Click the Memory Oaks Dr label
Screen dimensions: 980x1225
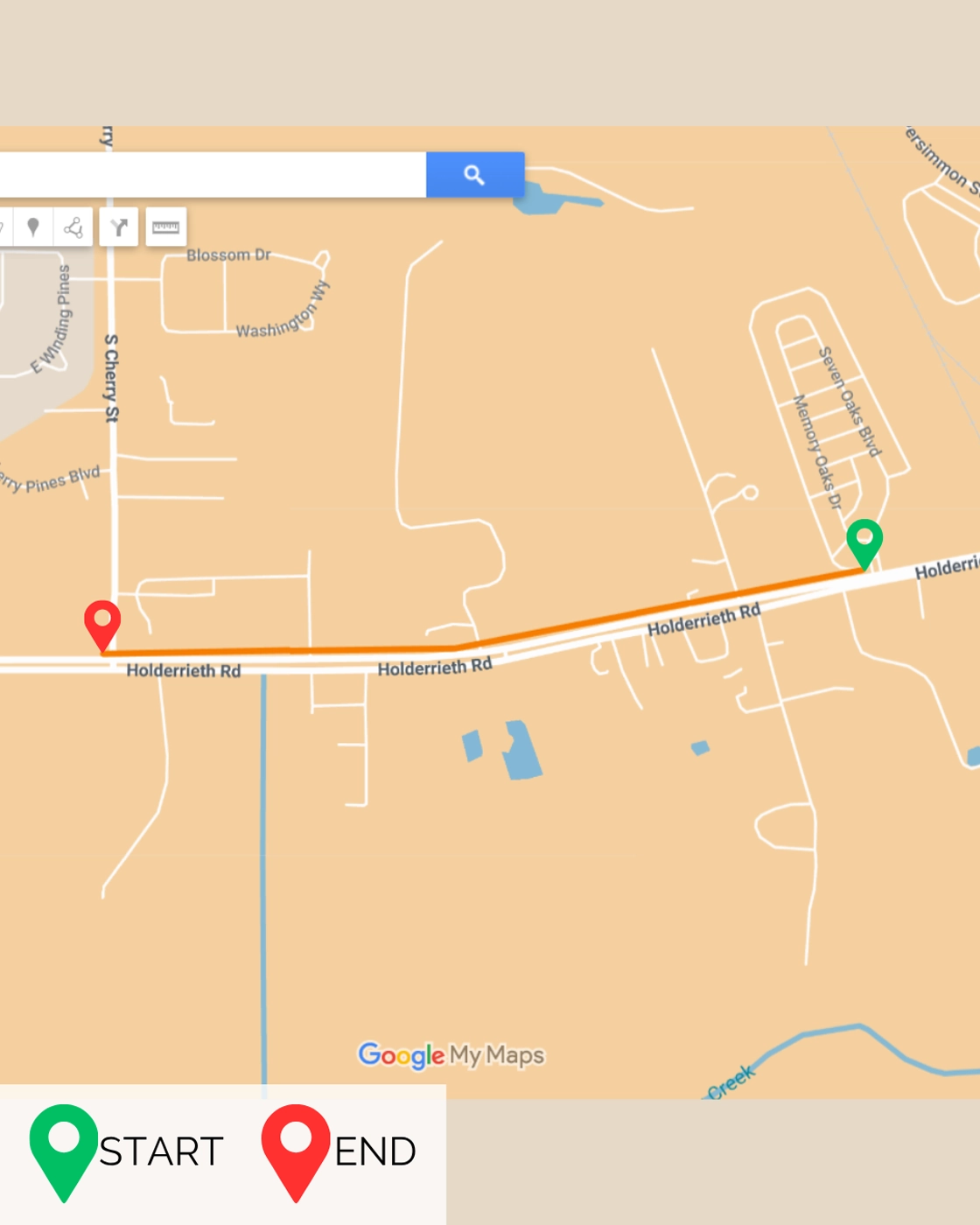817,451
